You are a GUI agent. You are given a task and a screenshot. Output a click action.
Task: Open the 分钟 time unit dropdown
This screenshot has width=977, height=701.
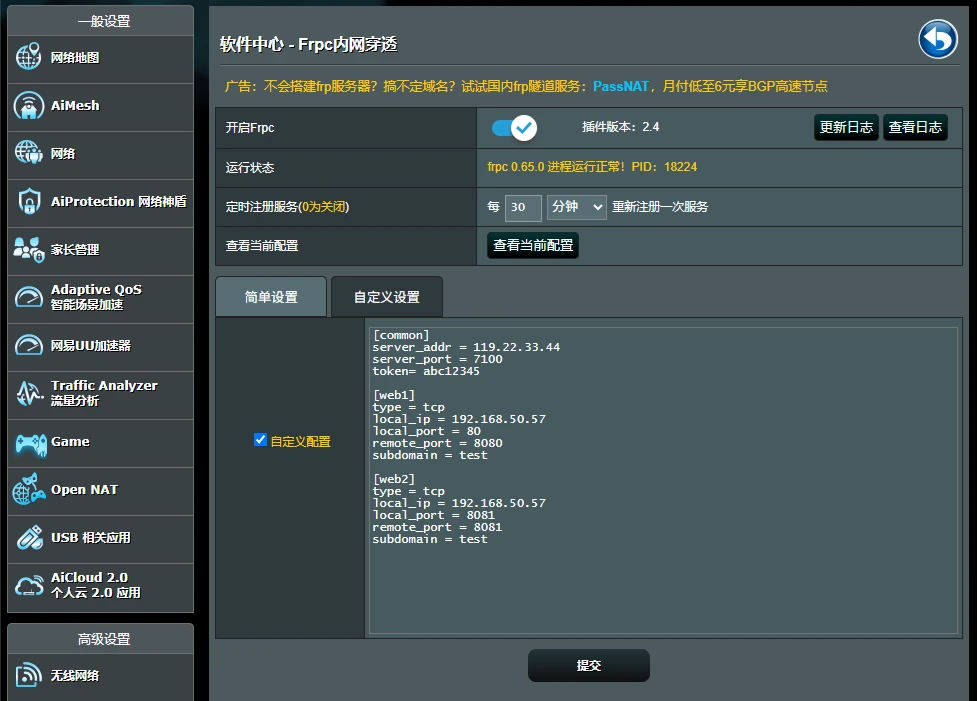(576, 207)
